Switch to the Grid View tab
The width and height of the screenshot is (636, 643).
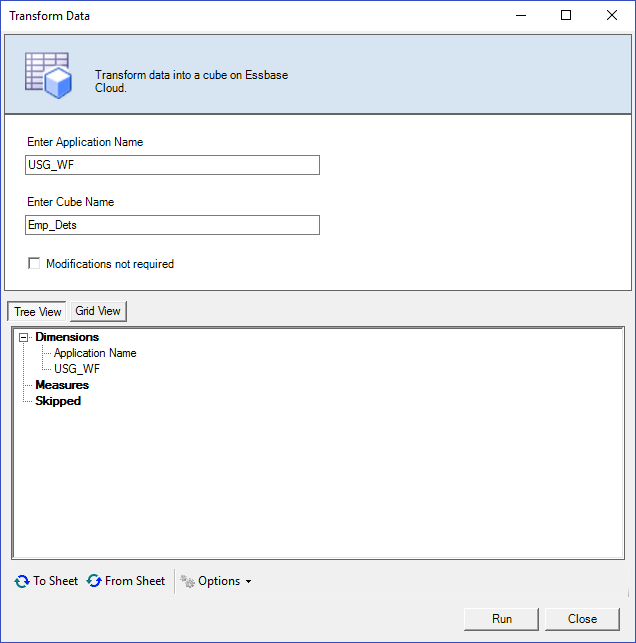[x=98, y=311]
